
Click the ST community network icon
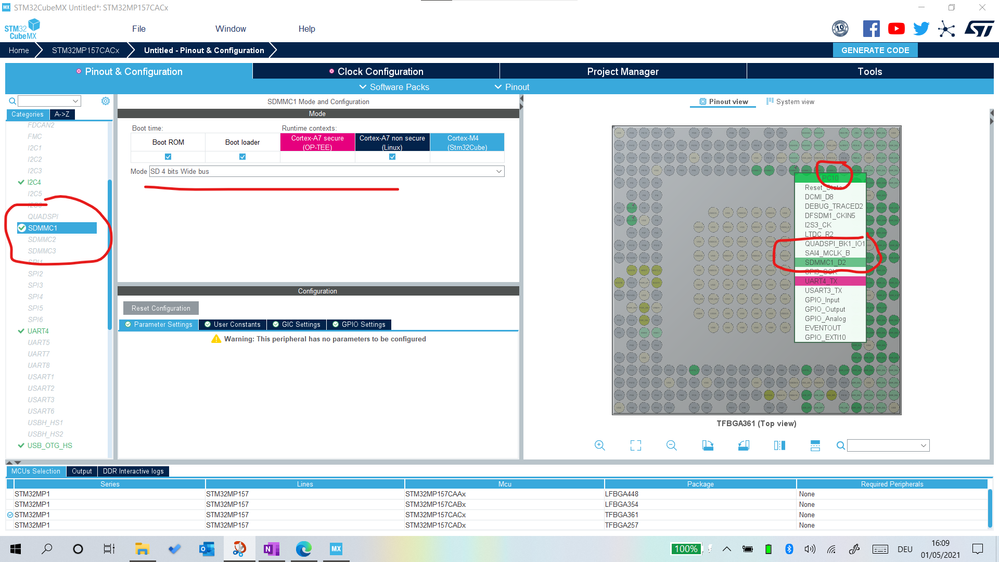click(x=947, y=29)
